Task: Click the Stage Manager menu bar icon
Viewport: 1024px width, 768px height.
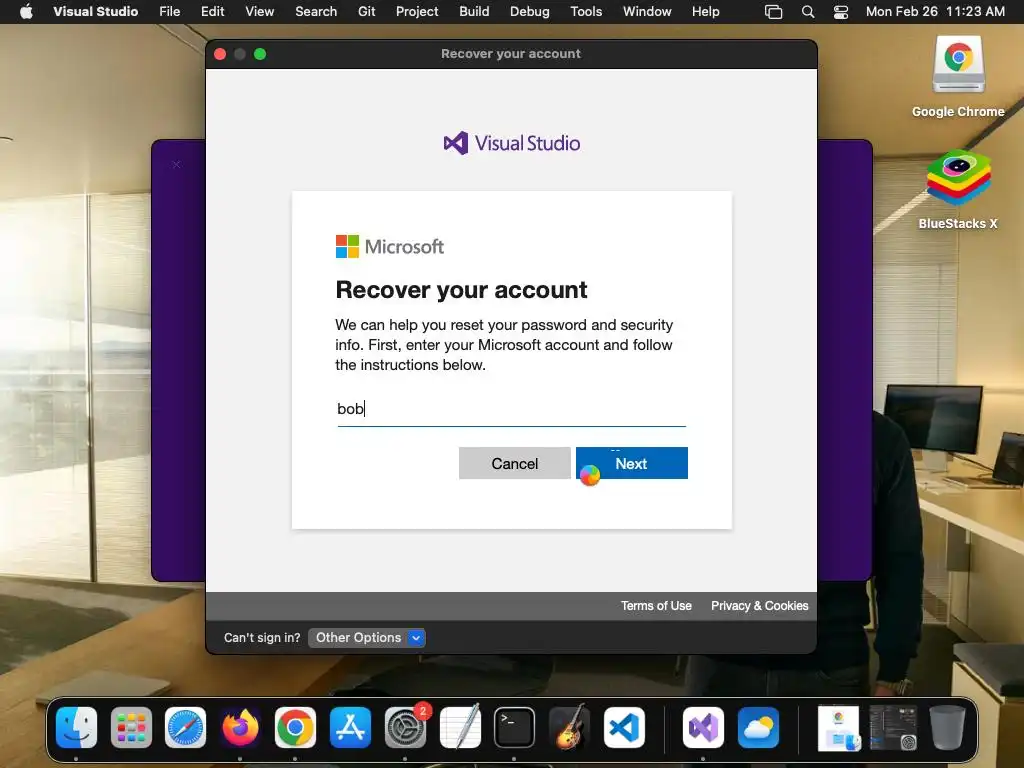Action: [773, 12]
